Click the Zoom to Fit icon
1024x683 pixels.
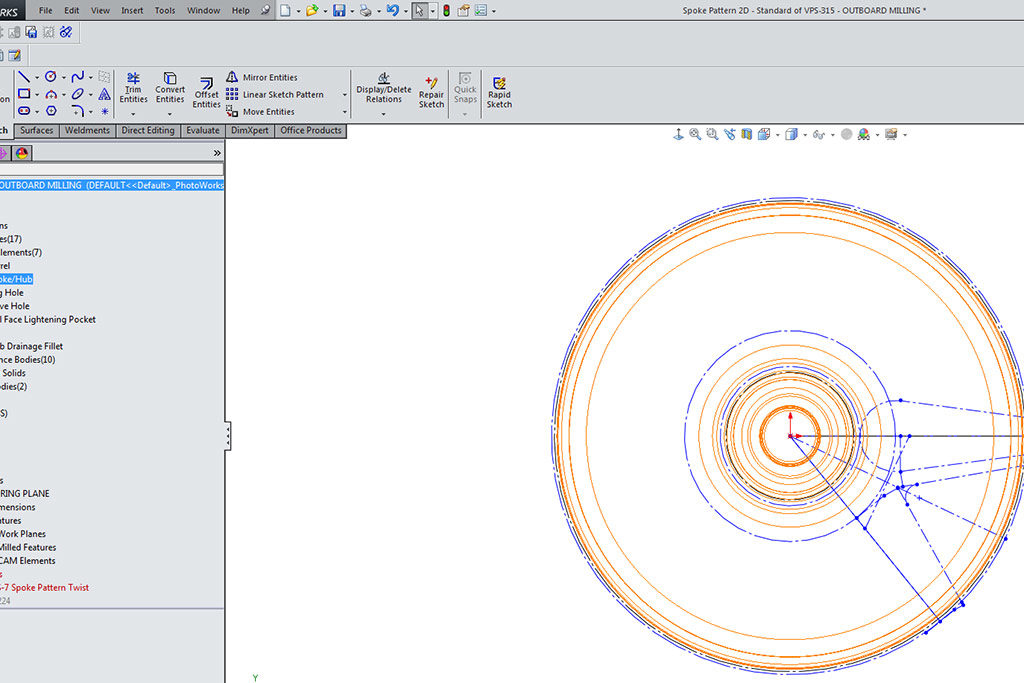coord(695,134)
